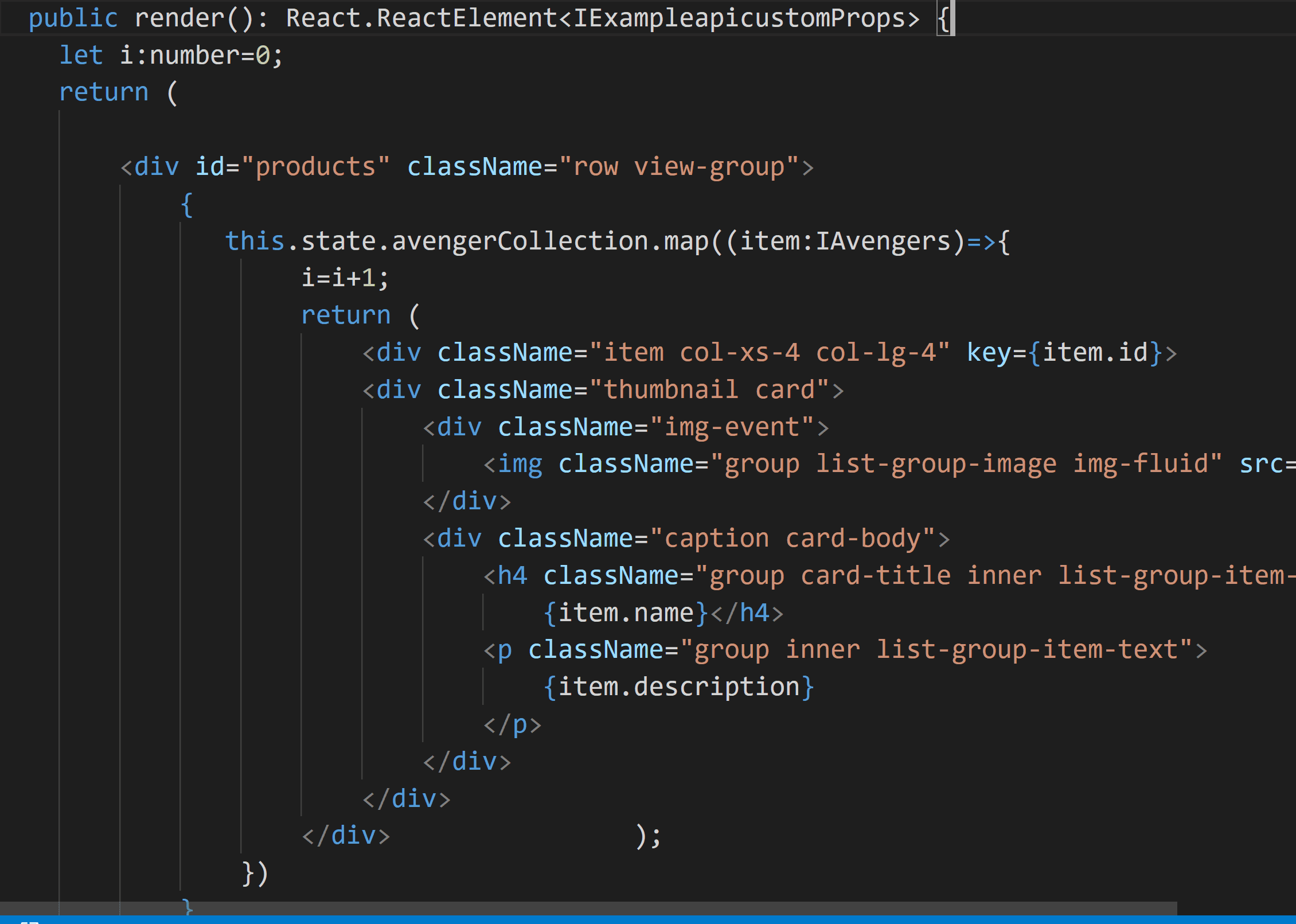Click the 'key' attribute name
Viewport: 1296px width, 924px height.
[989, 352]
